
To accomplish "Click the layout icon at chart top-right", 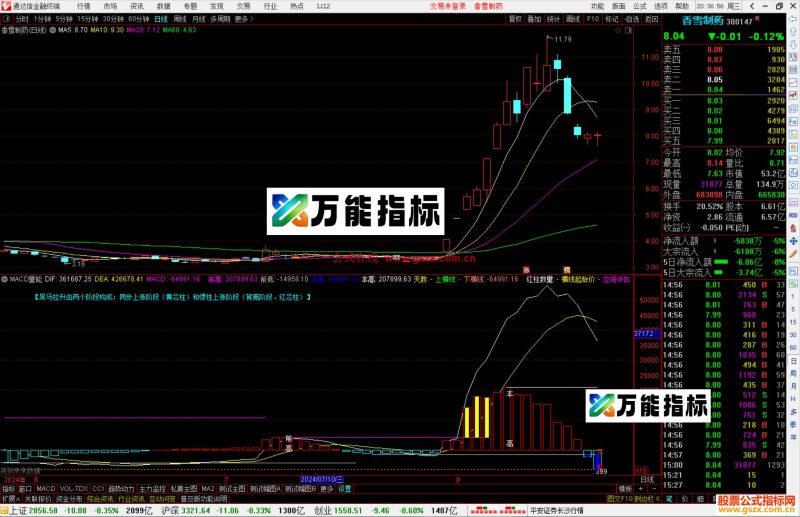I will click(629, 30).
